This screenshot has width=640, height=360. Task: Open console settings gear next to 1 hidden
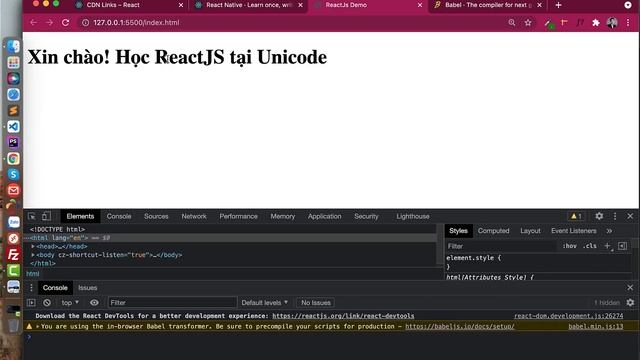point(630,302)
